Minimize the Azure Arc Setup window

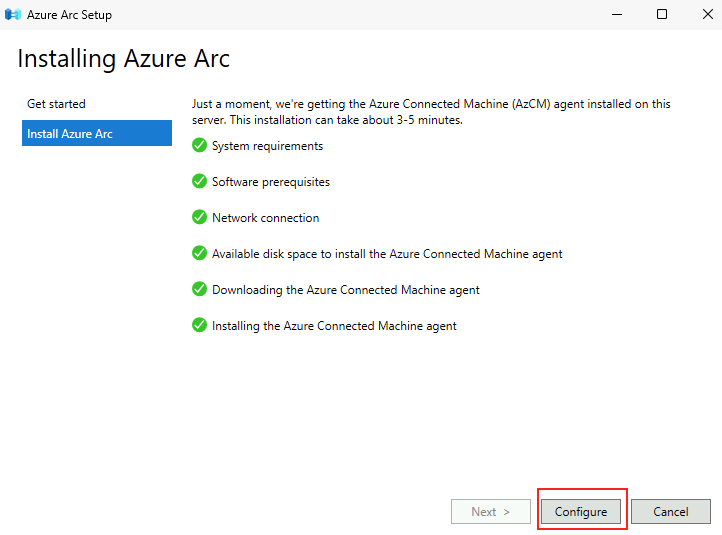coord(617,15)
